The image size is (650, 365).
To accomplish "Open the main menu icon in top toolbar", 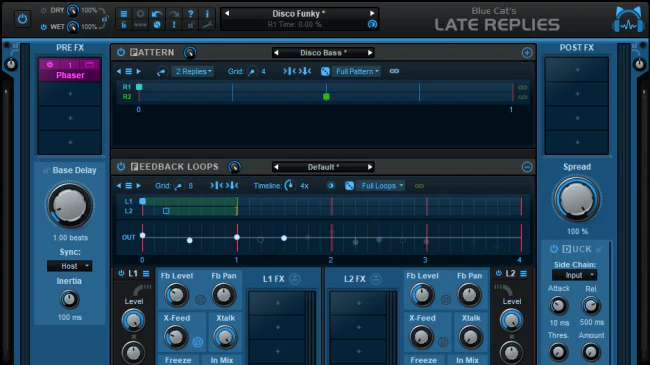I will pyautogui.click(x=124, y=14).
